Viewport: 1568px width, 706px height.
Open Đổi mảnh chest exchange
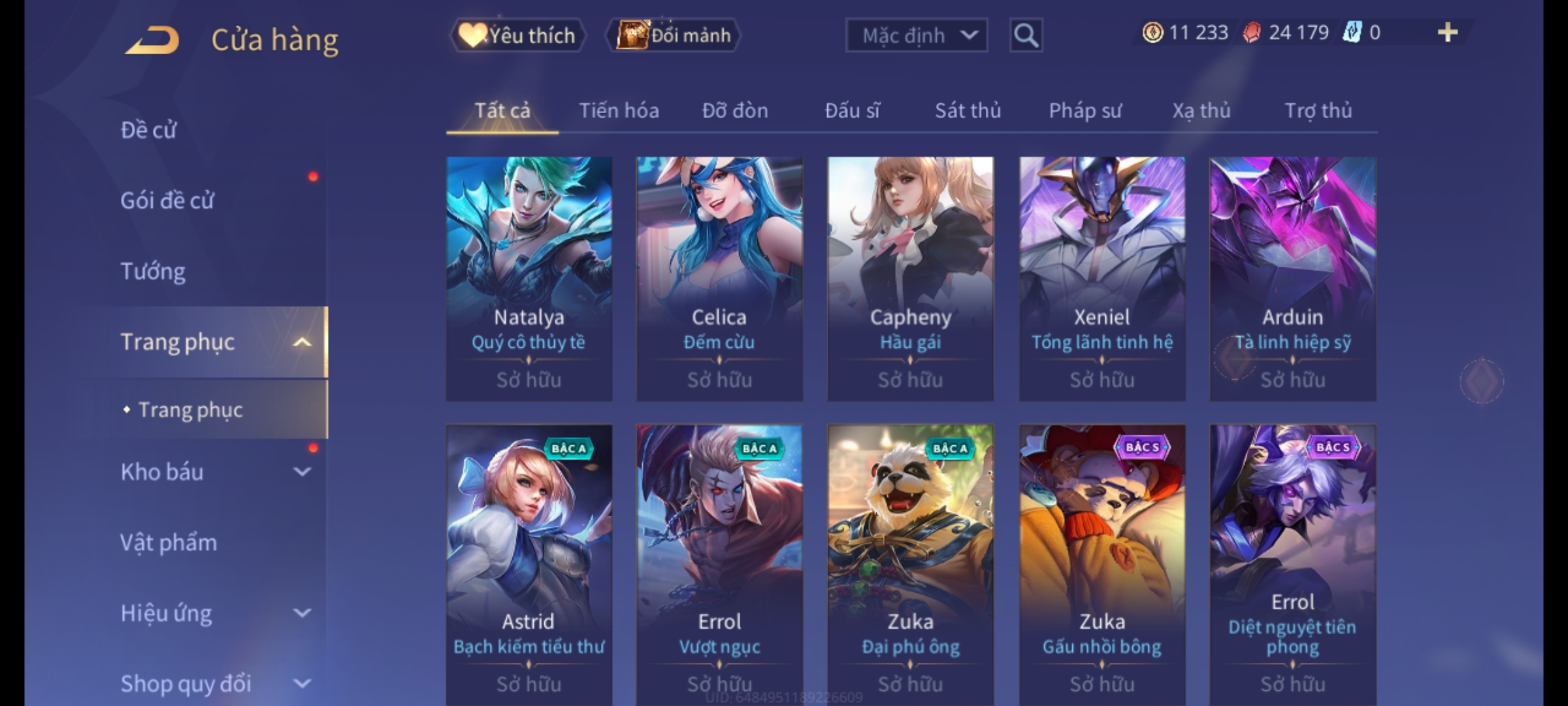pos(674,35)
